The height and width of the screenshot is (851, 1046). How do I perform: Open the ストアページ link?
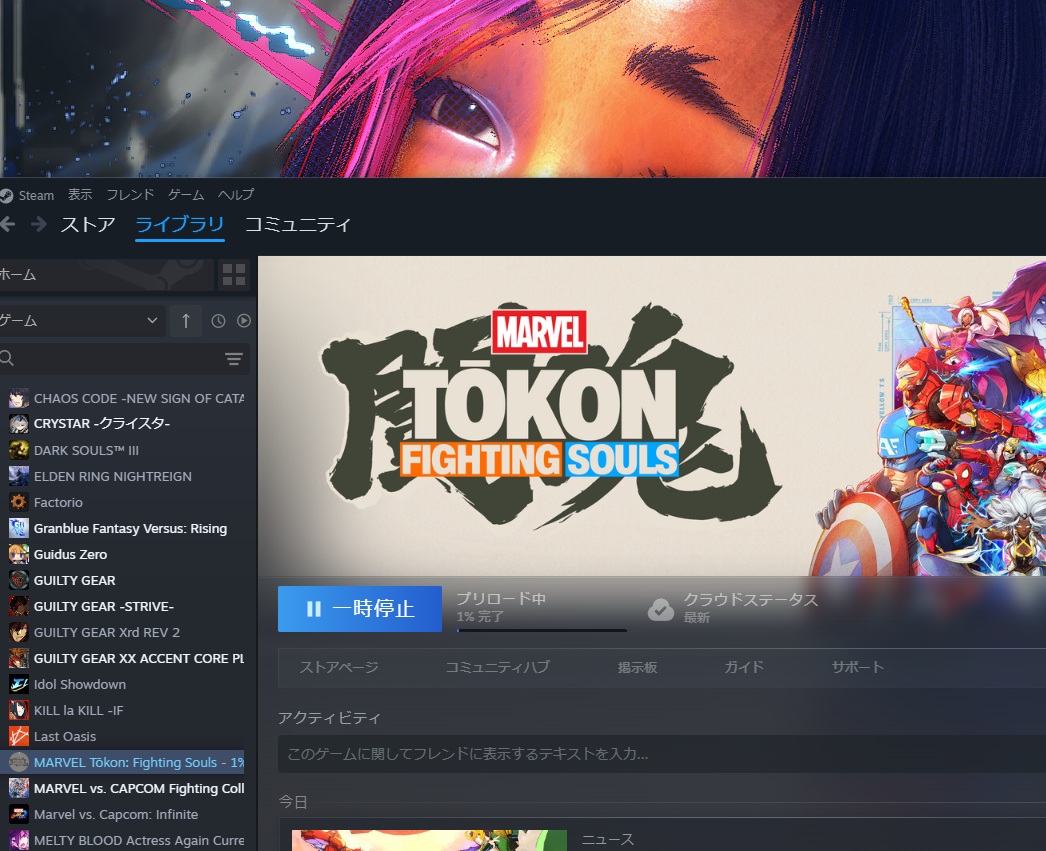tap(339, 667)
